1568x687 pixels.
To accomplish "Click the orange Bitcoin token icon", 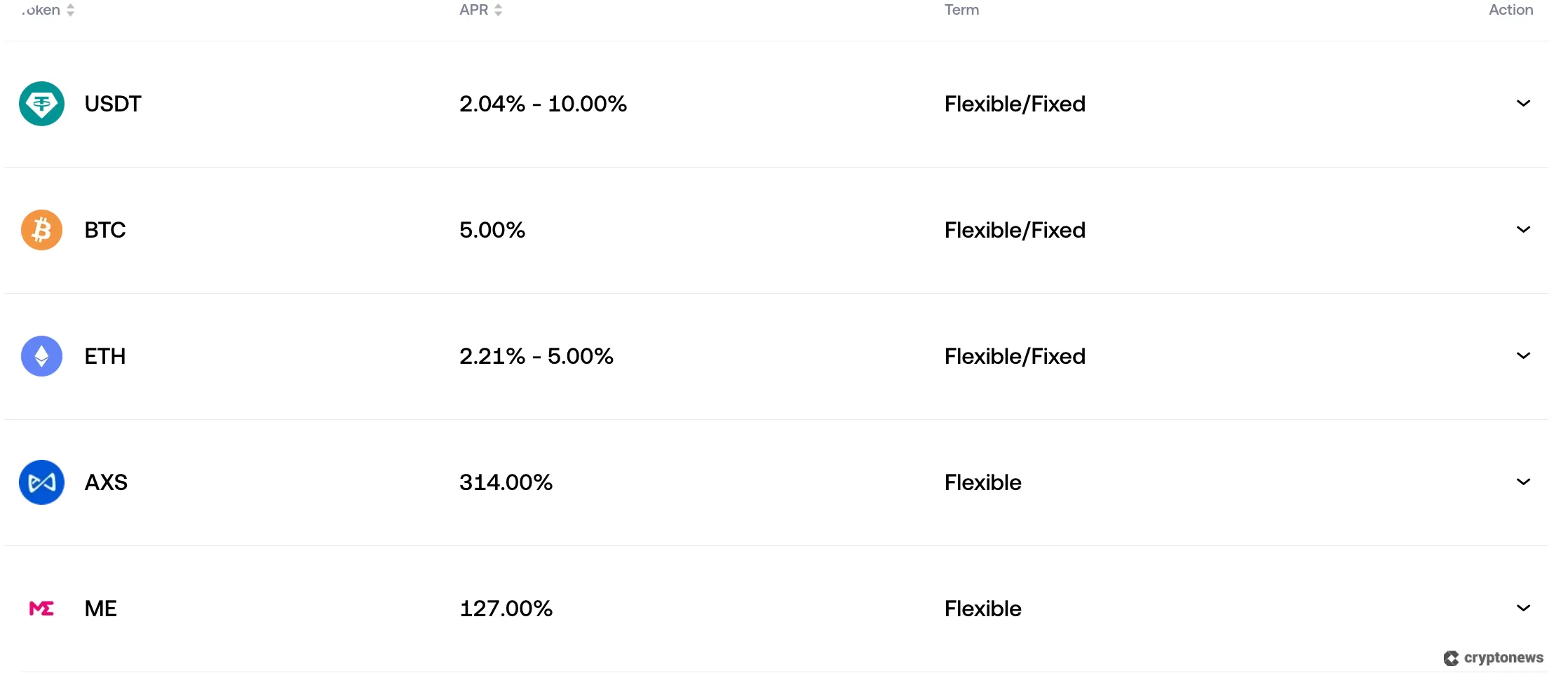I will [41, 230].
